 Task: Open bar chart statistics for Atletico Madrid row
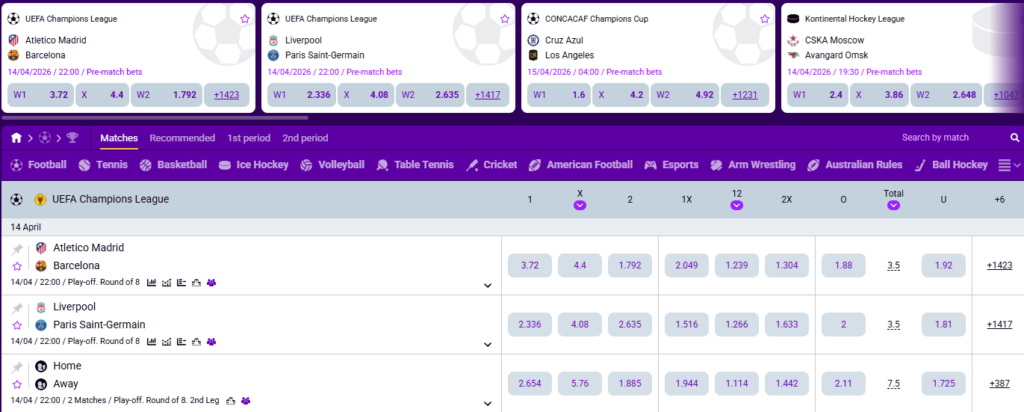tap(152, 283)
